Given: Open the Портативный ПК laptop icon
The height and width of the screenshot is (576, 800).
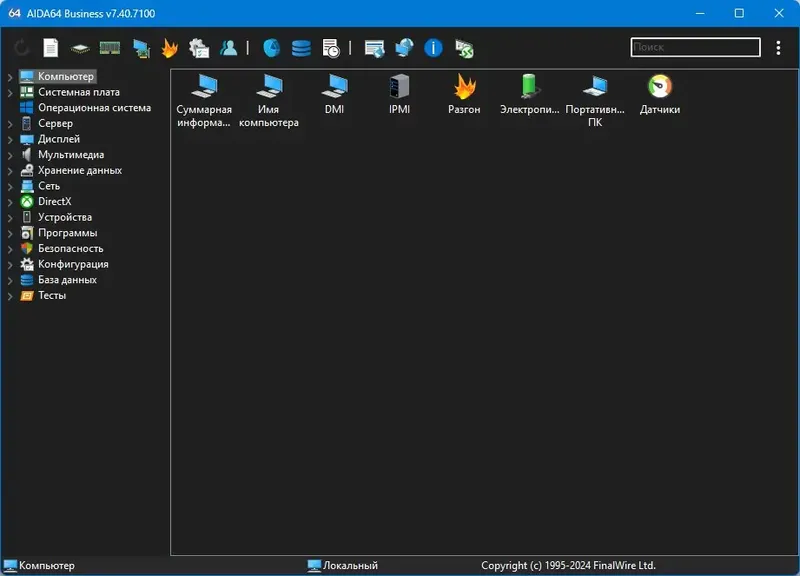Looking at the screenshot, I should [x=594, y=88].
